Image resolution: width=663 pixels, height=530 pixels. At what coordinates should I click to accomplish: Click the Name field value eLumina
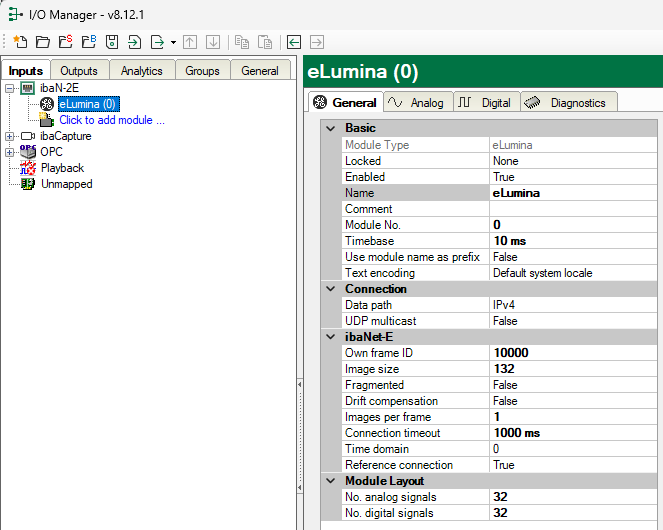516,193
